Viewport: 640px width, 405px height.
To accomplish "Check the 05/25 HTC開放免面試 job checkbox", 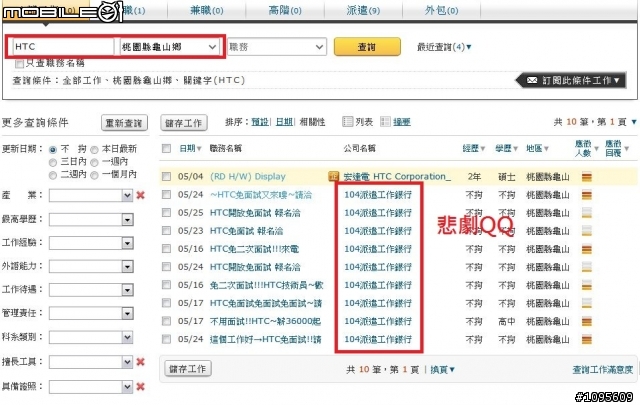I will pos(166,213).
